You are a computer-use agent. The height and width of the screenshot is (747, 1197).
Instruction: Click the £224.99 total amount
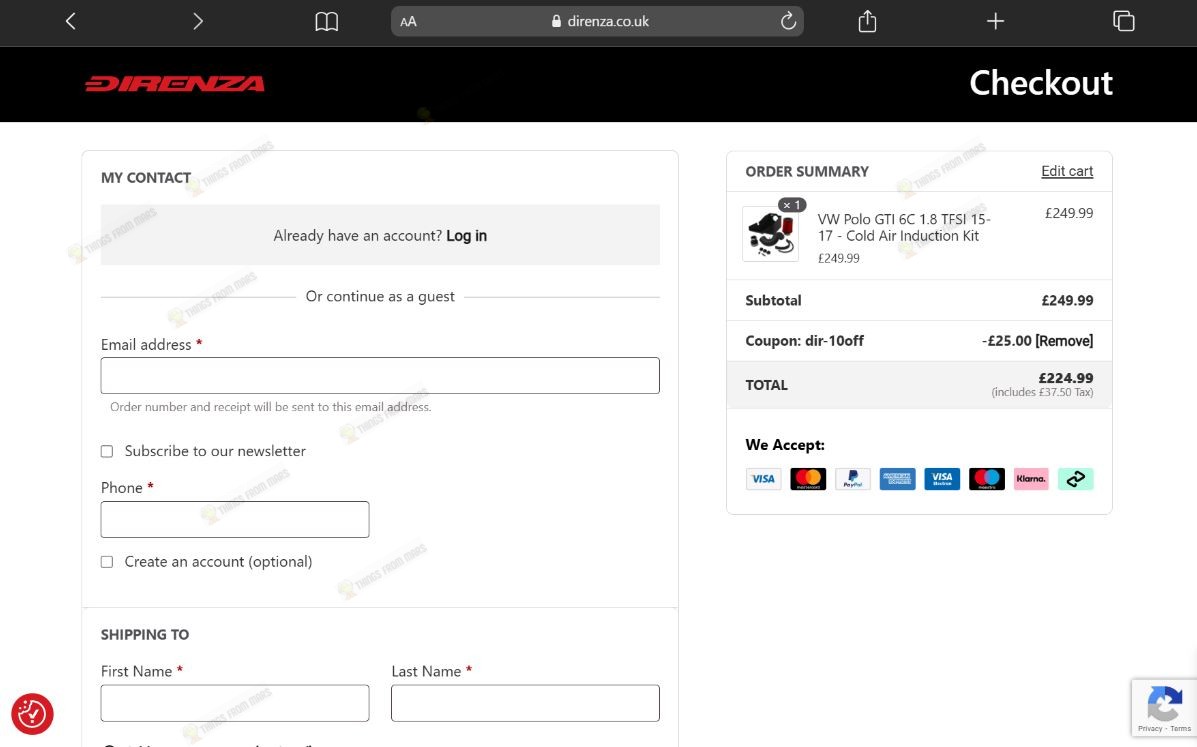1066,378
